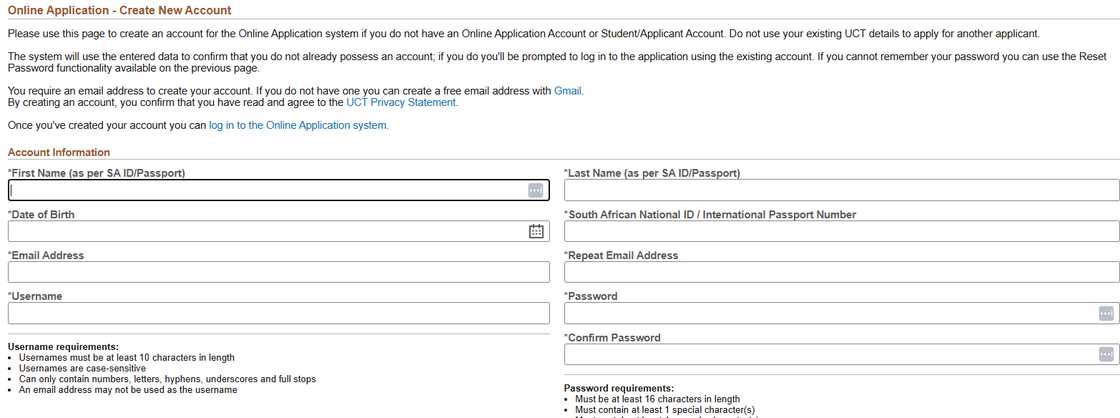Open the UCT Privacy Statement link
Image resolution: width=1120 pixels, height=418 pixels.
(402, 102)
